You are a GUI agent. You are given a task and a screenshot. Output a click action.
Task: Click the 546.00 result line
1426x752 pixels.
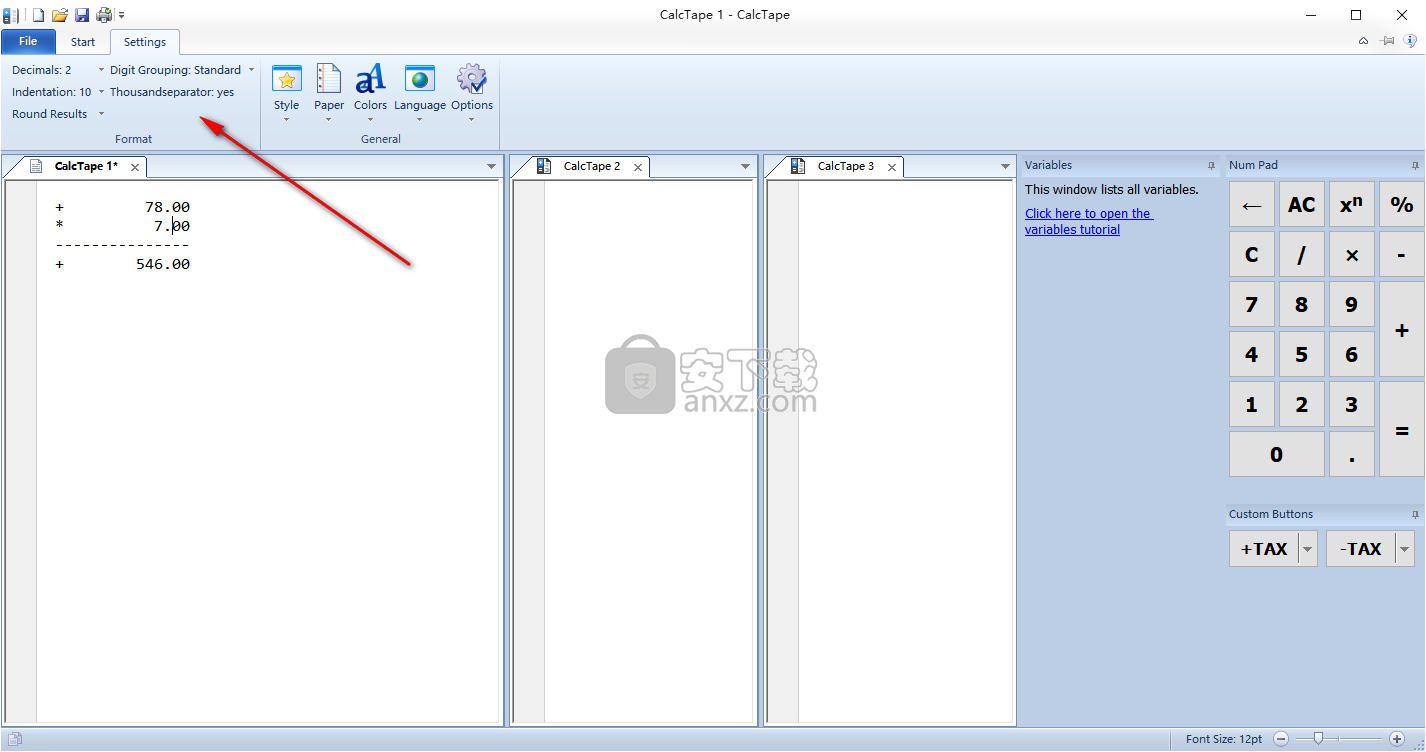click(x=122, y=264)
